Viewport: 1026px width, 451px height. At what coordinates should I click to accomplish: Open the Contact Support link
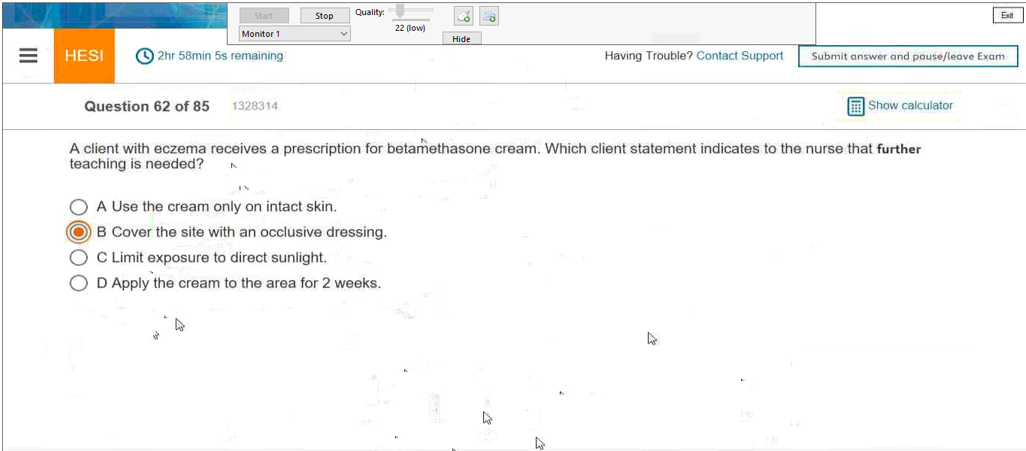pos(739,56)
